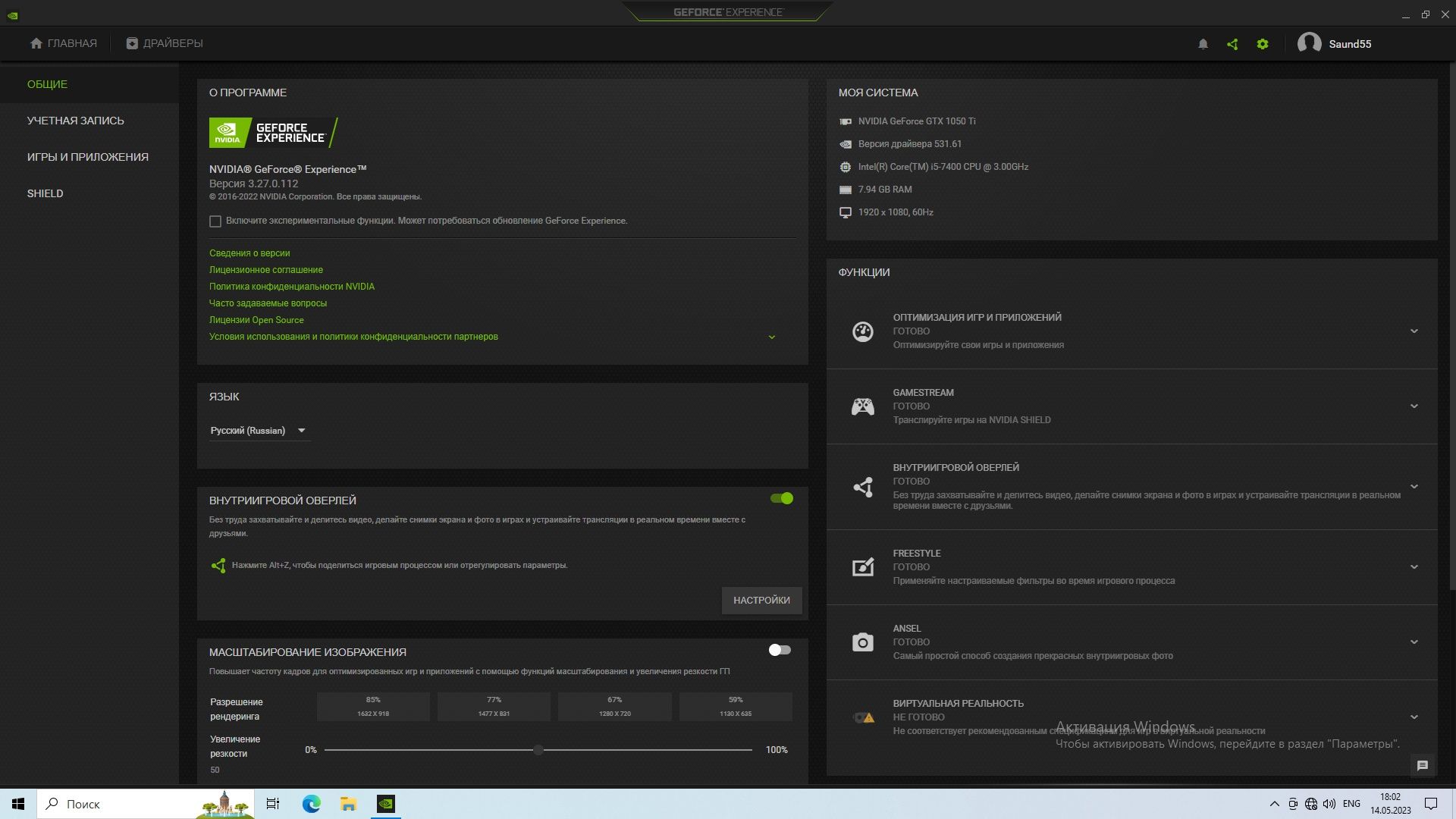Viewport: 1456px width, 819px height.
Task: Click the CPU icon beside Intel Core i5-7400
Action: pos(846,167)
